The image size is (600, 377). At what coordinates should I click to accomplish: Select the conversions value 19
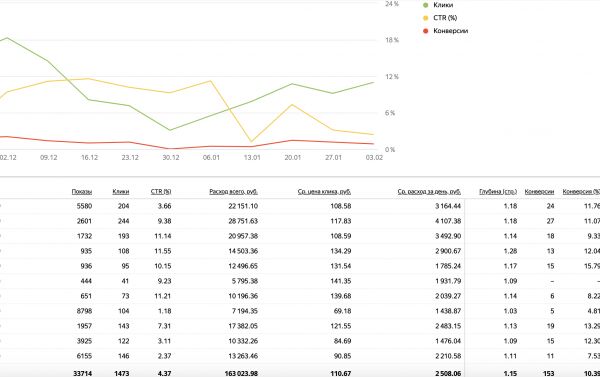click(x=550, y=326)
